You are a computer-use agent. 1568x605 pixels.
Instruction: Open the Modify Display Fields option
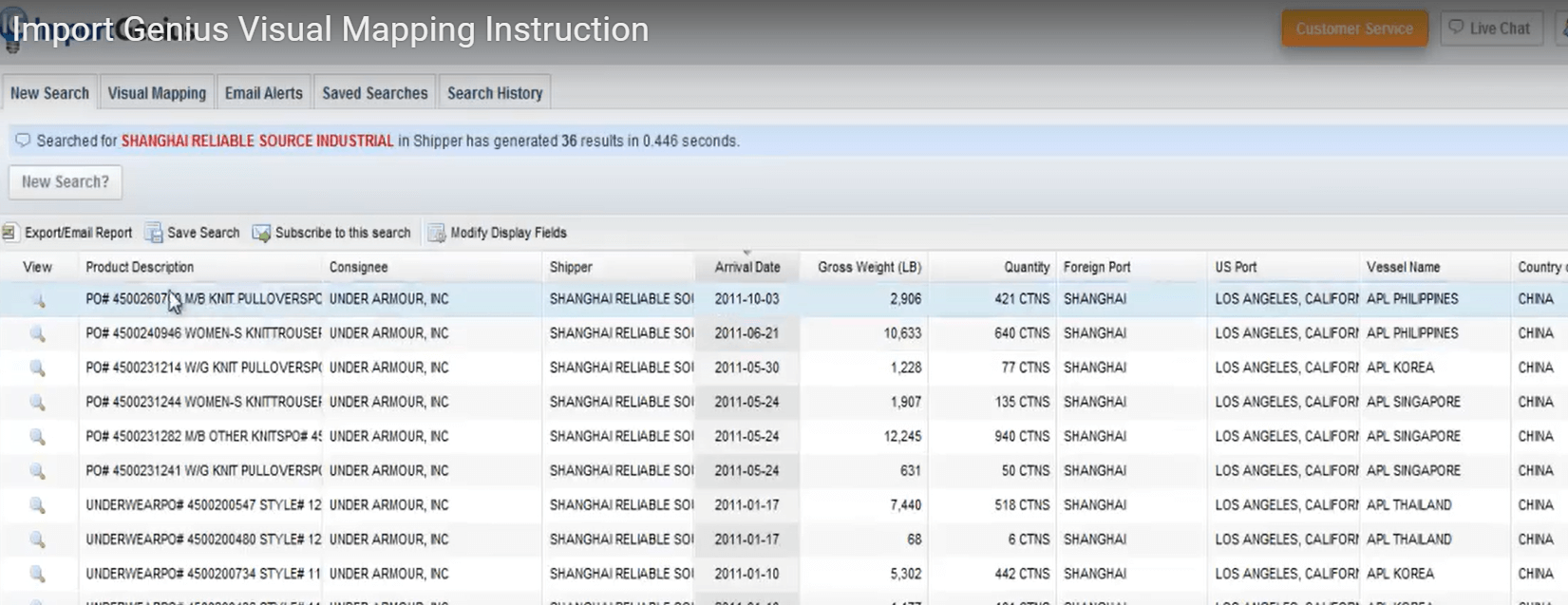tap(508, 233)
